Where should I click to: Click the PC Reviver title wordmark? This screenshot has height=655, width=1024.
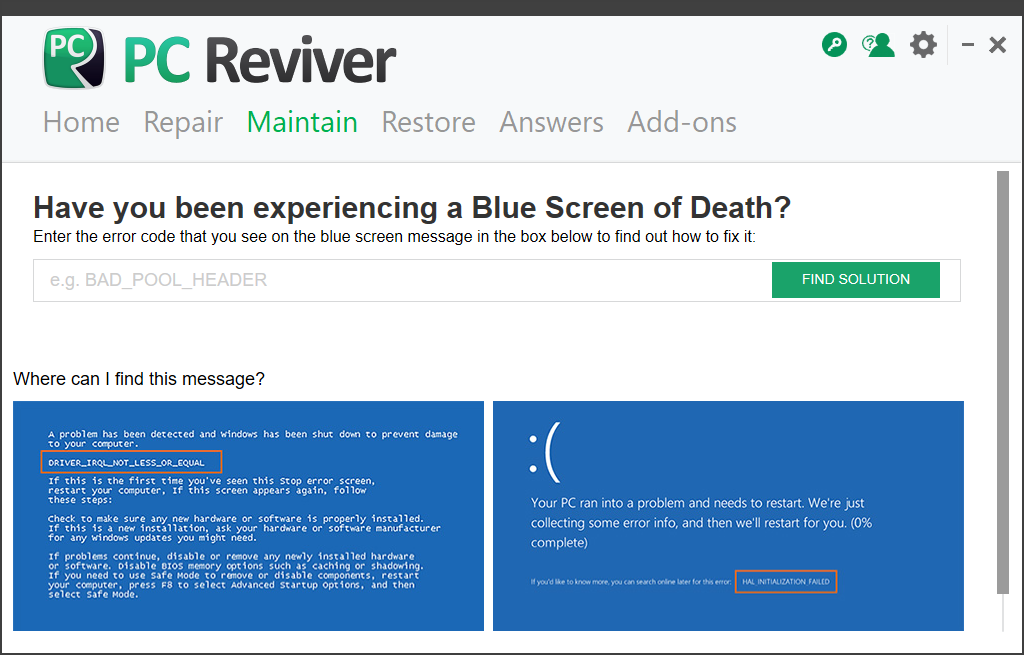click(x=259, y=60)
